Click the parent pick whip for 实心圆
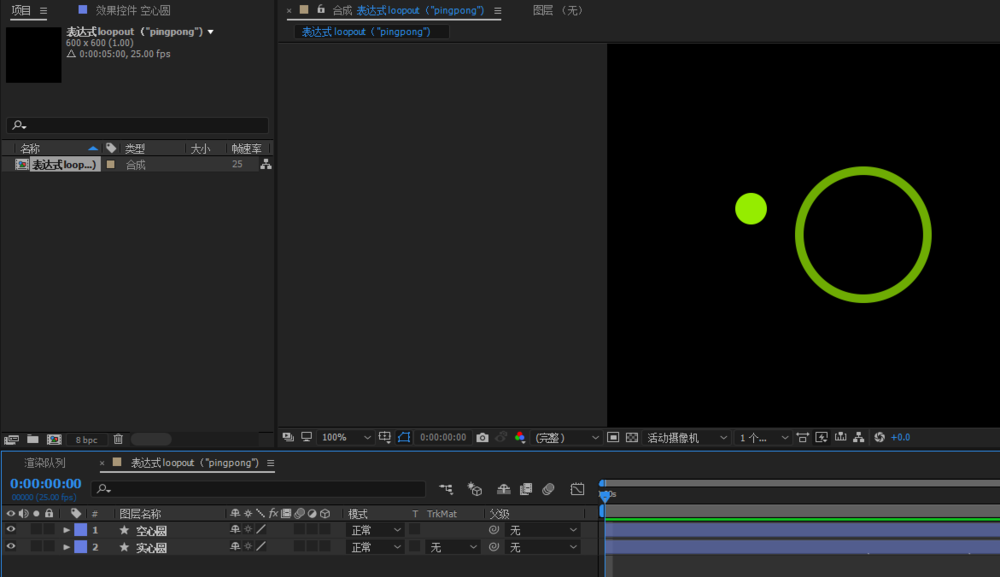This screenshot has height=577, width=1000. tap(494, 547)
